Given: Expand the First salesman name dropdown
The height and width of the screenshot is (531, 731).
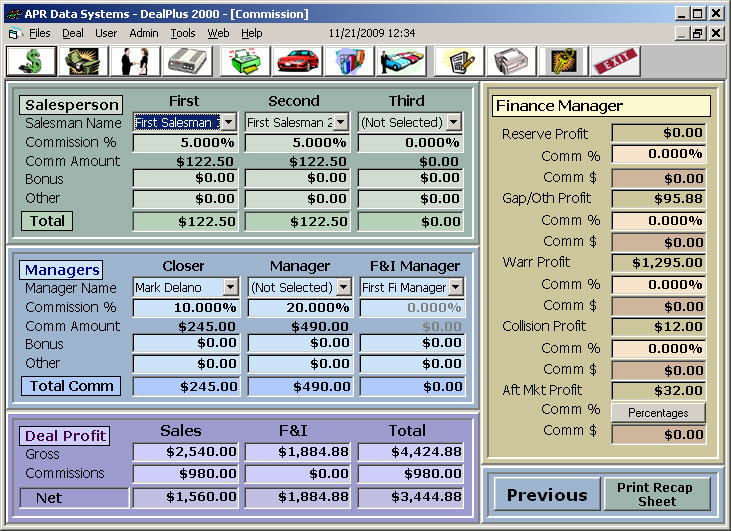Looking at the screenshot, I should point(228,123).
